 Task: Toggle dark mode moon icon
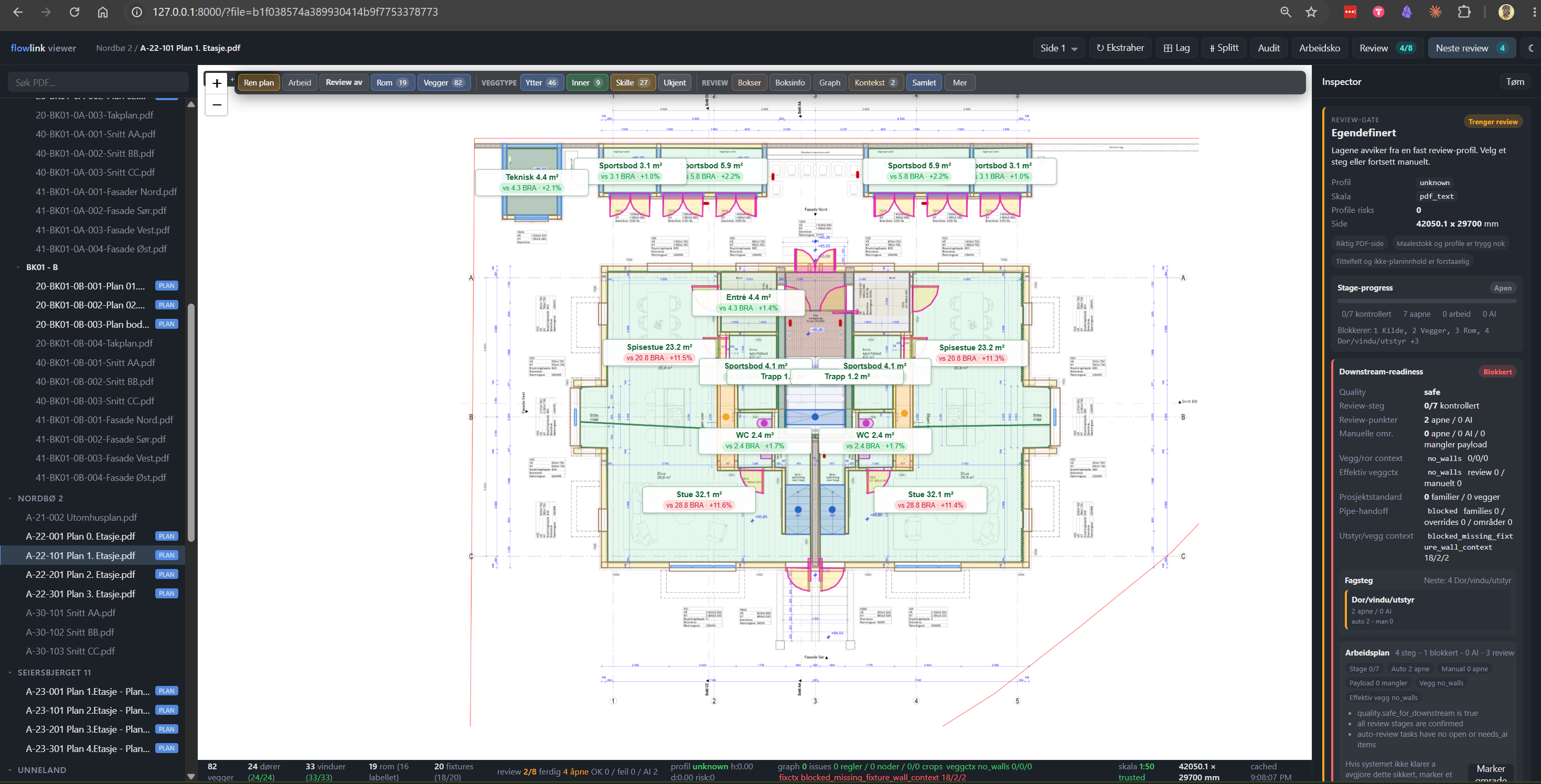tap(1531, 48)
